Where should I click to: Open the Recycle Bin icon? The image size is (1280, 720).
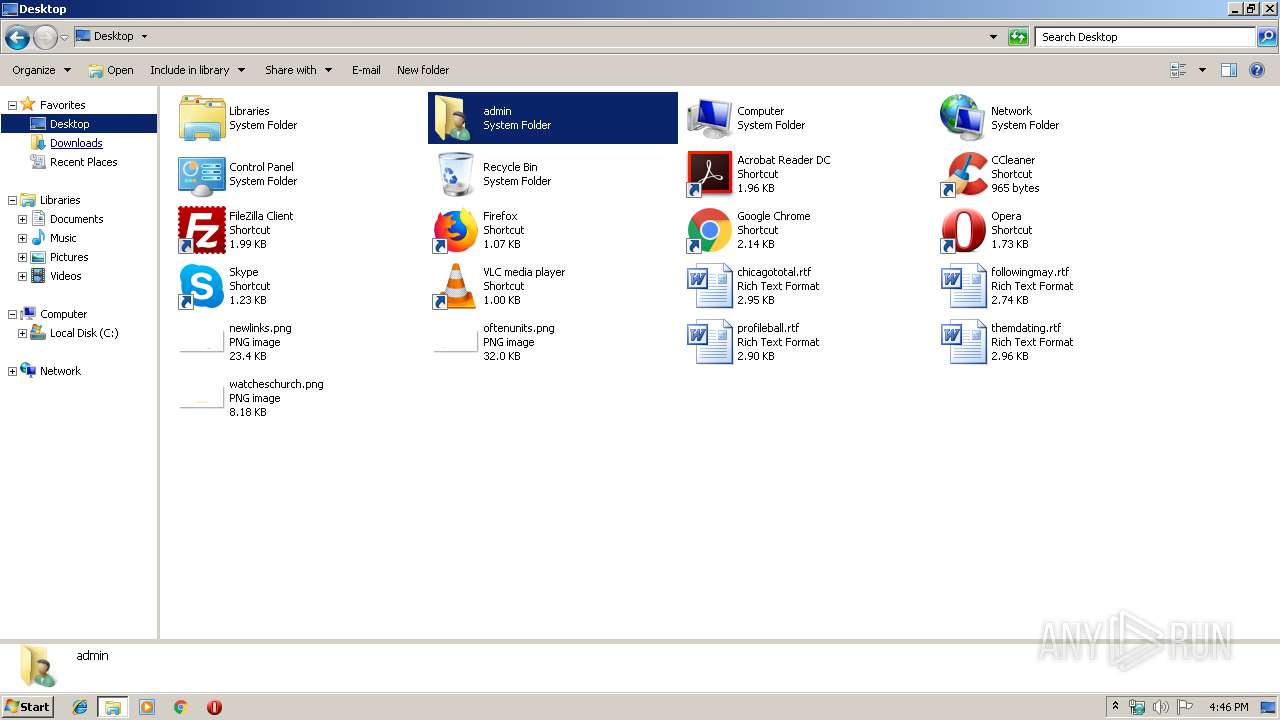456,174
